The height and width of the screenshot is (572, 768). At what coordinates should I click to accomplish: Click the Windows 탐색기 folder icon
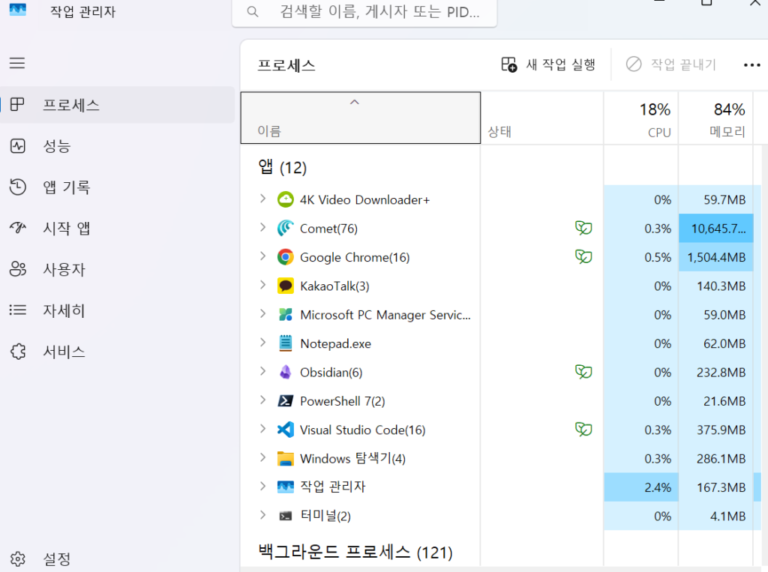[286, 458]
